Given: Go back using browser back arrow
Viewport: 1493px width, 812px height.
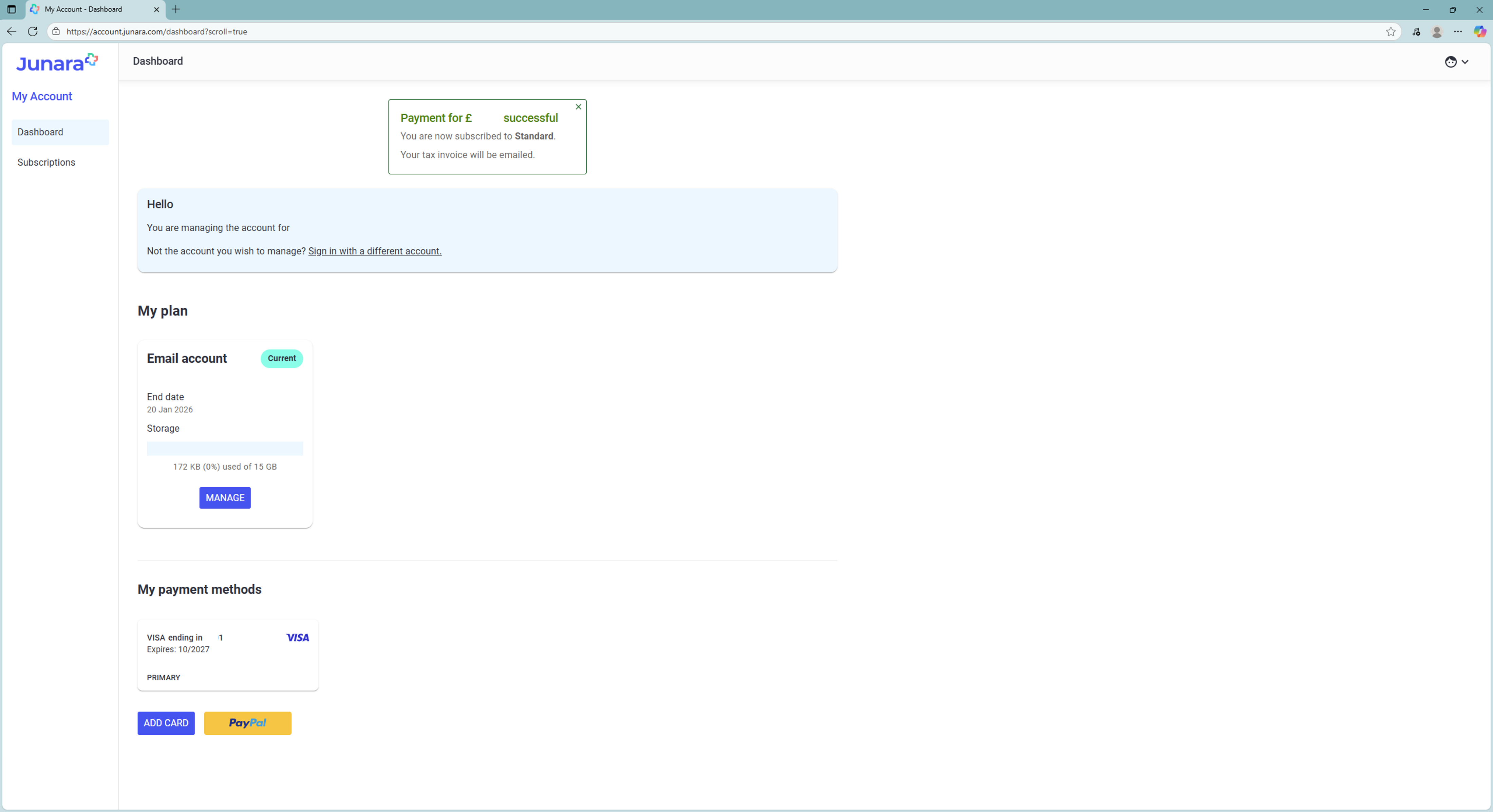Looking at the screenshot, I should click(12, 31).
